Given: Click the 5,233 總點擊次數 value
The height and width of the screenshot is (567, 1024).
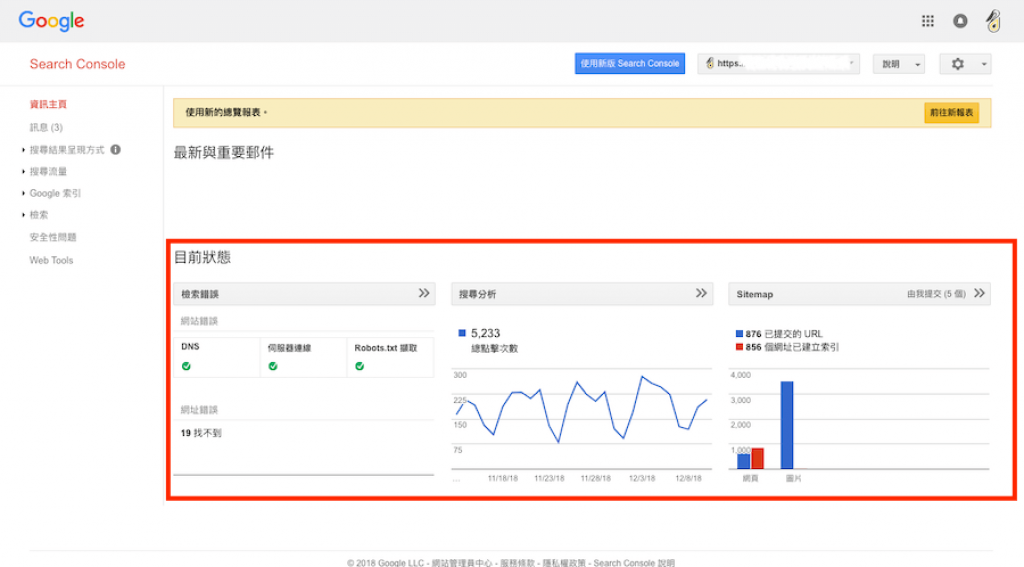Looking at the screenshot, I should pyautogui.click(x=485, y=333).
